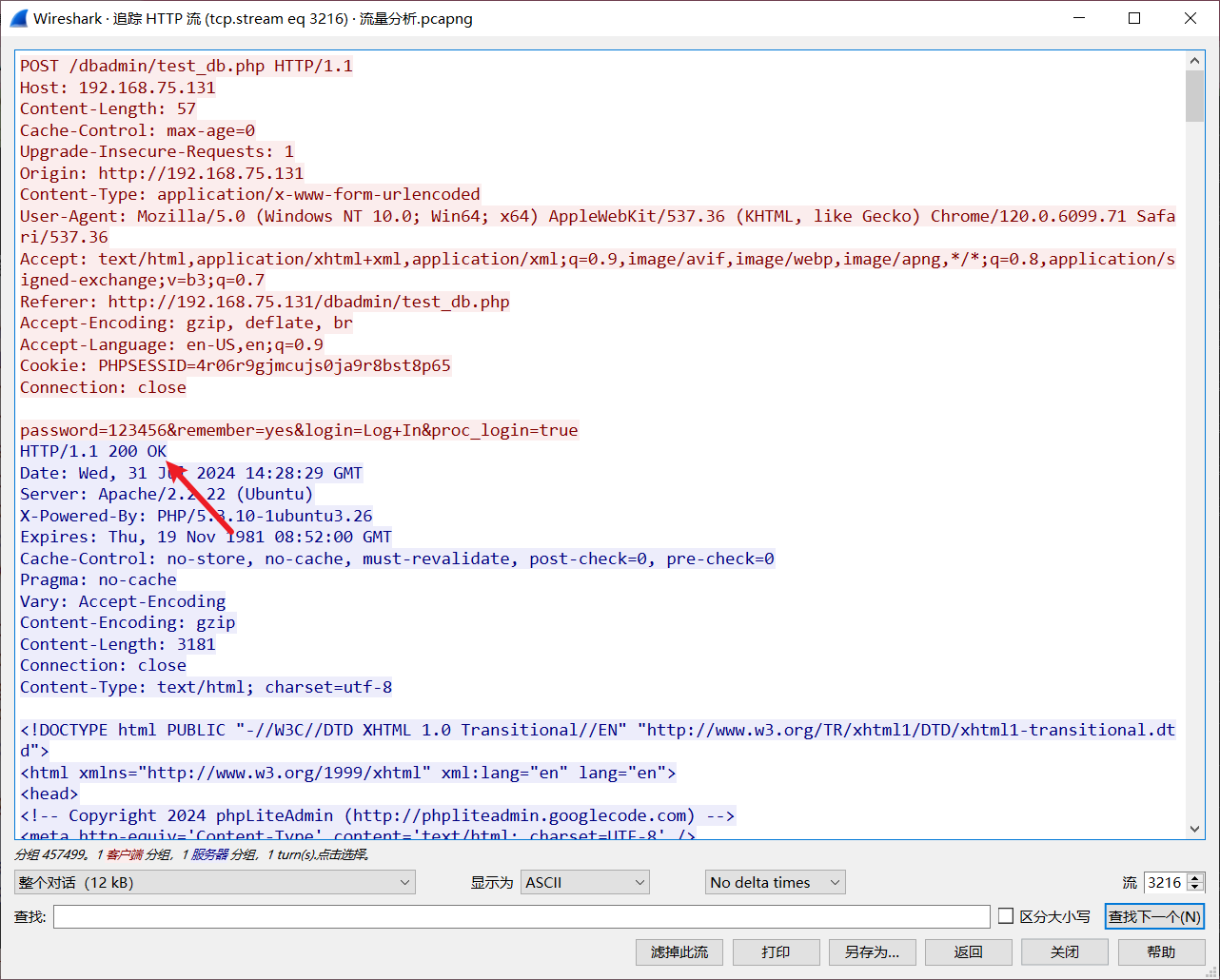Click the 'Server: Apache' (Ubuntu) line

(167, 494)
